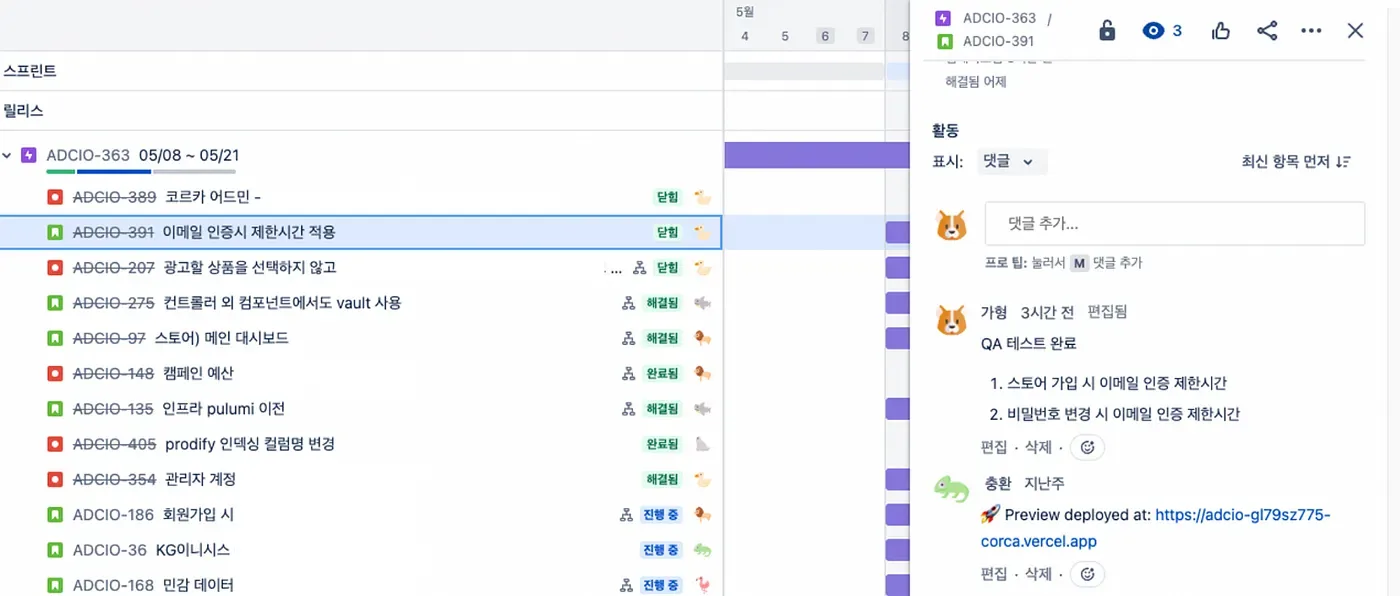Add emoji reaction to 가형's comment
The height and width of the screenshot is (596, 1400).
pos(1088,447)
